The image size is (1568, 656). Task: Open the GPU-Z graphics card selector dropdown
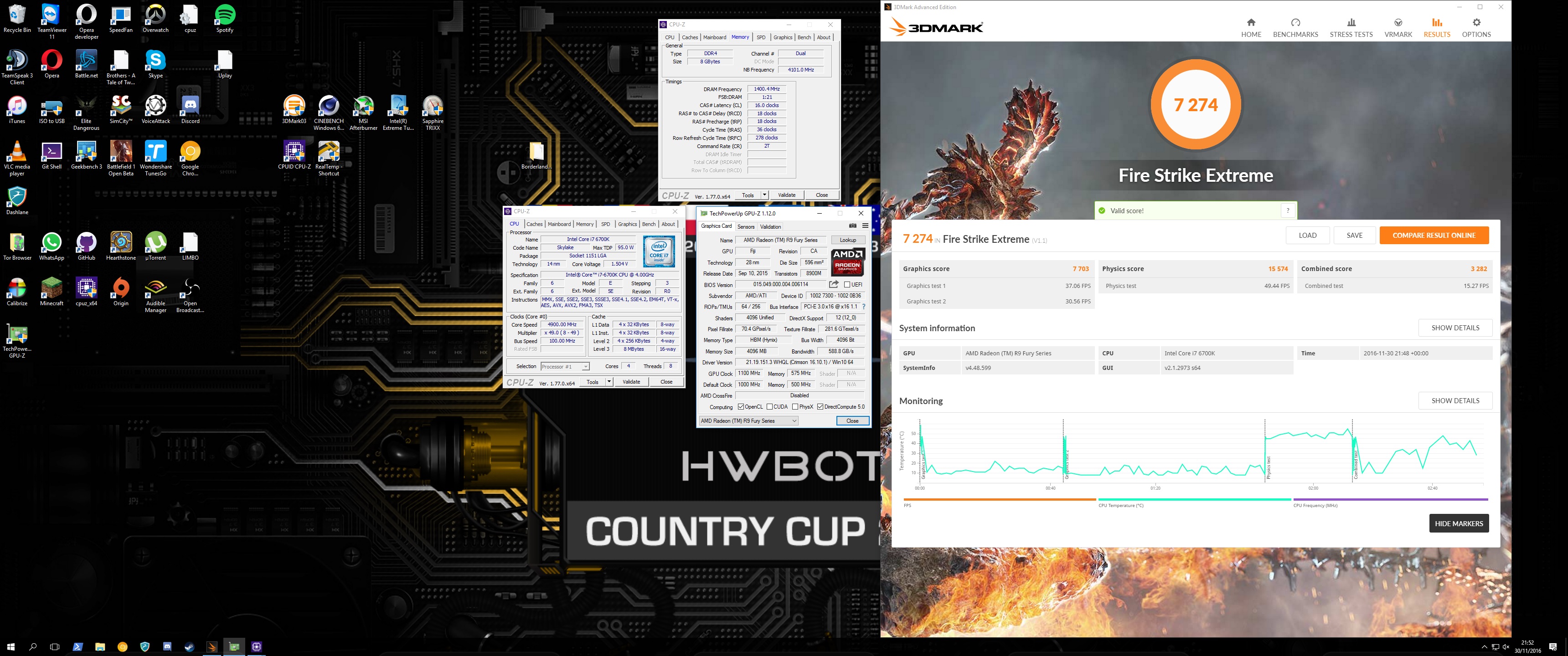coord(748,420)
